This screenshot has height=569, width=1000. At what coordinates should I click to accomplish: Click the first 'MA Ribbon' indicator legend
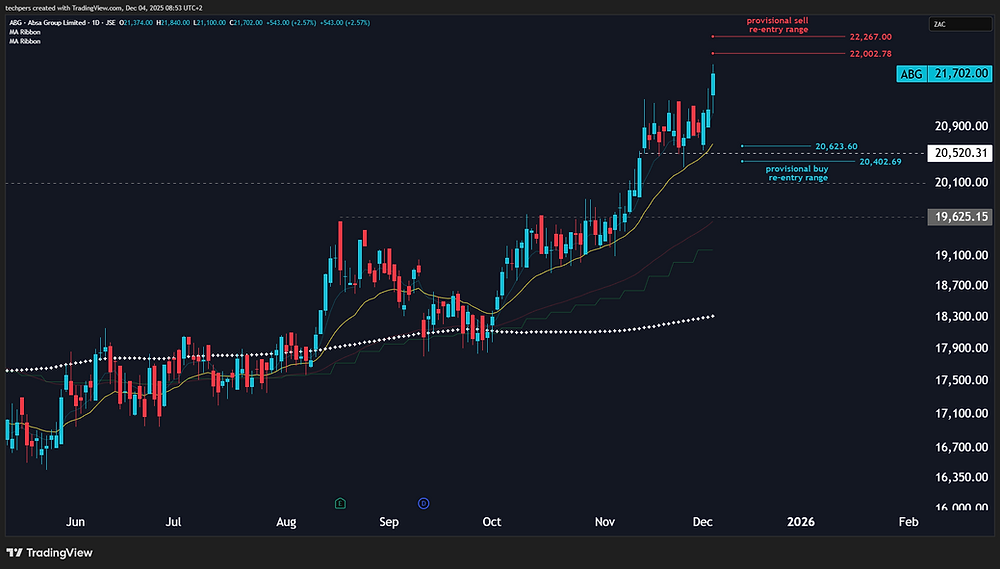point(25,32)
